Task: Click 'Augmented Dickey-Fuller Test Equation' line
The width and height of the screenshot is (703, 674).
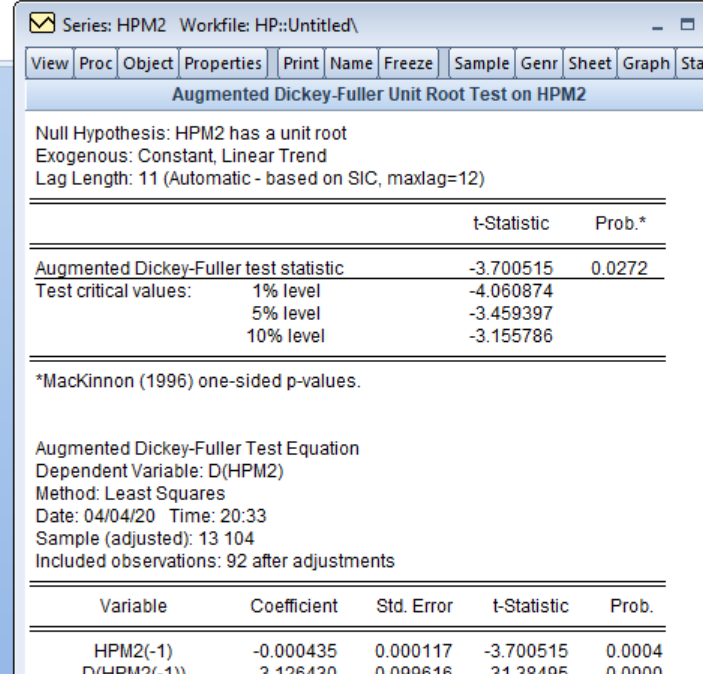Action: tap(197, 448)
